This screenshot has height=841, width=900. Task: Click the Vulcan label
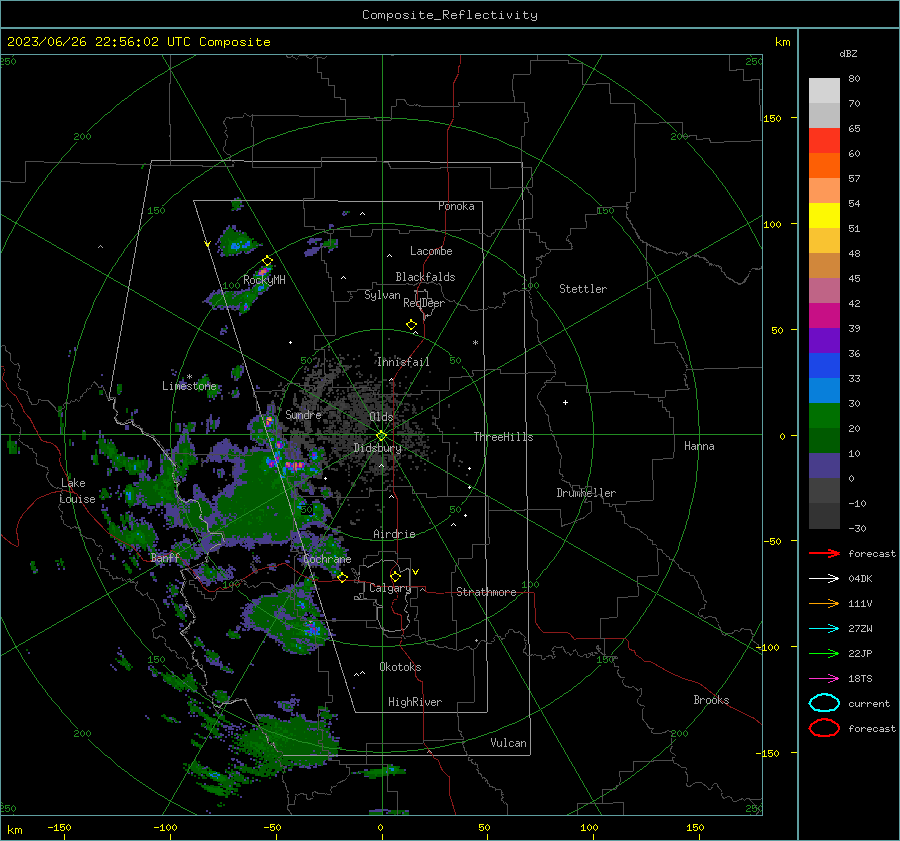click(508, 743)
